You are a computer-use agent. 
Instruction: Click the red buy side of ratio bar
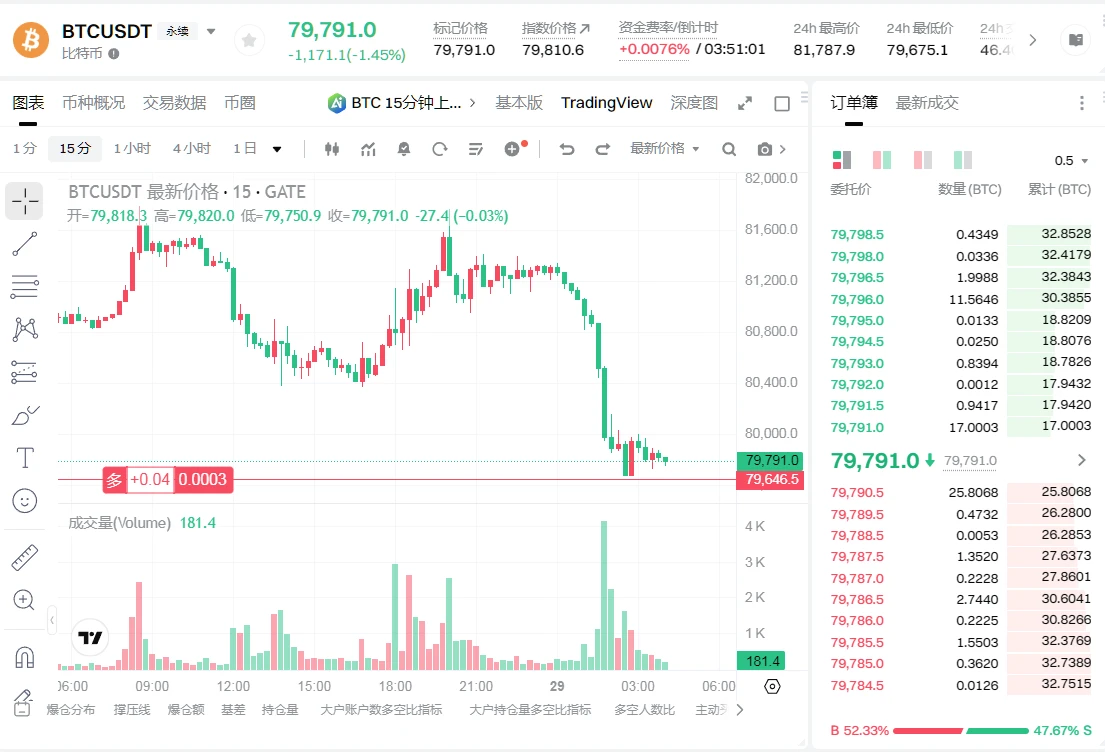927,731
